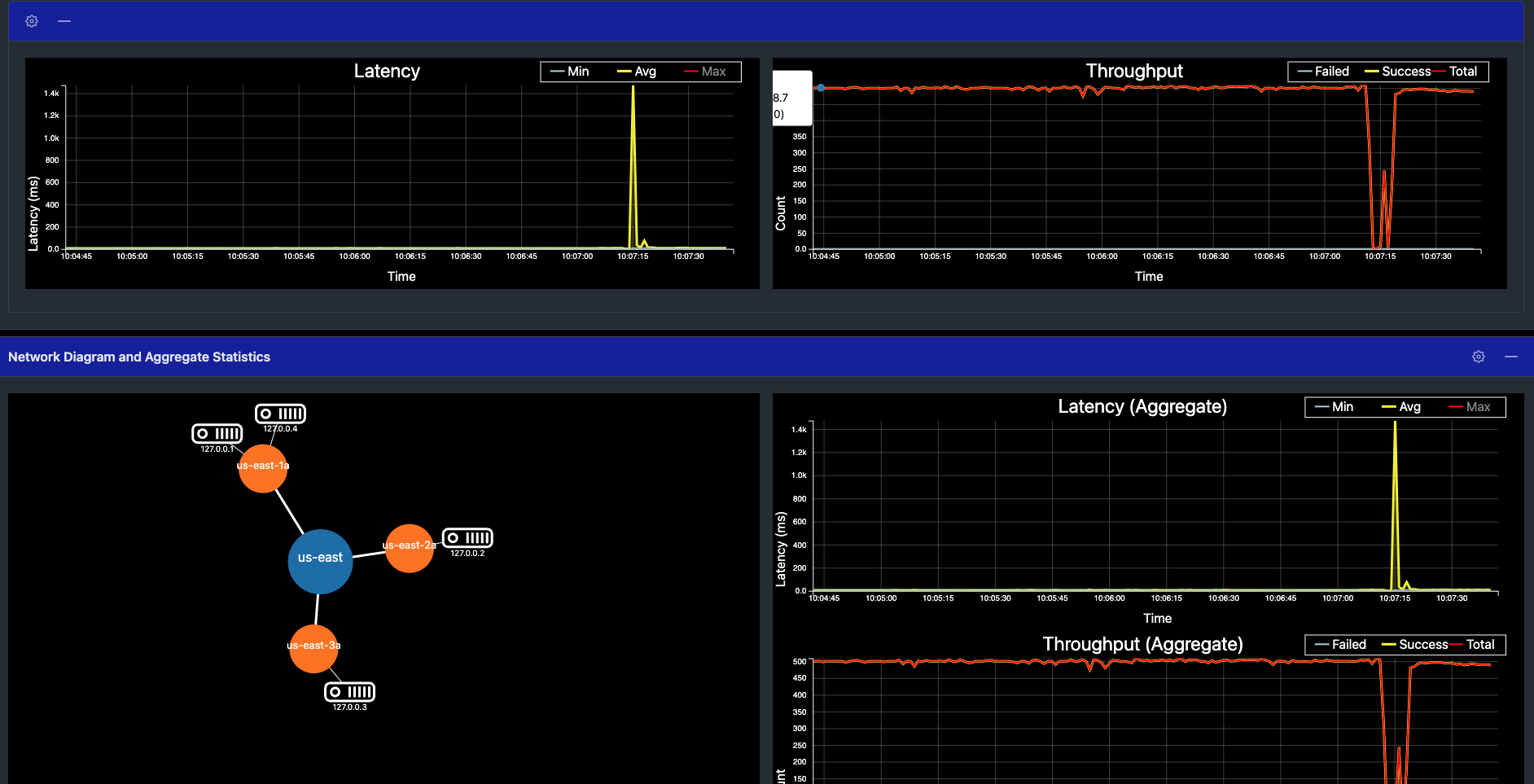The width and height of the screenshot is (1534, 784).
Task: Select the server icon labeled 127.0.0.2
Action: coord(469,537)
